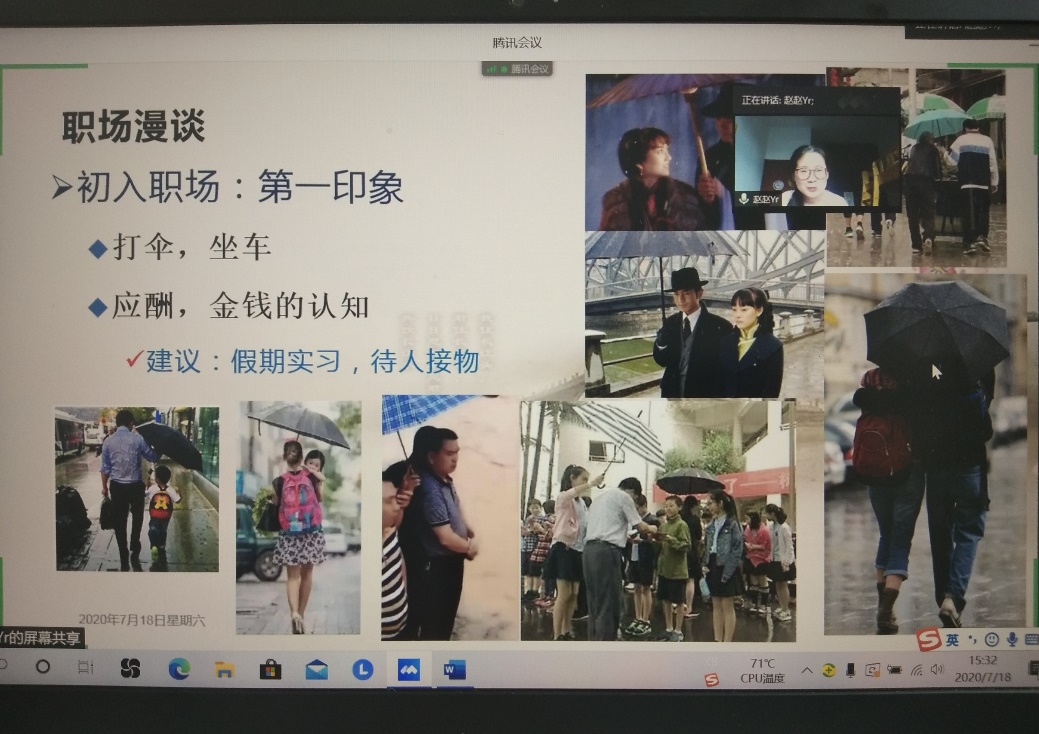Image resolution: width=1039 pixels, height=734 pixels.
Task: Click the signal bars in 腾讯会议 indicator
Action: point(492,68)
